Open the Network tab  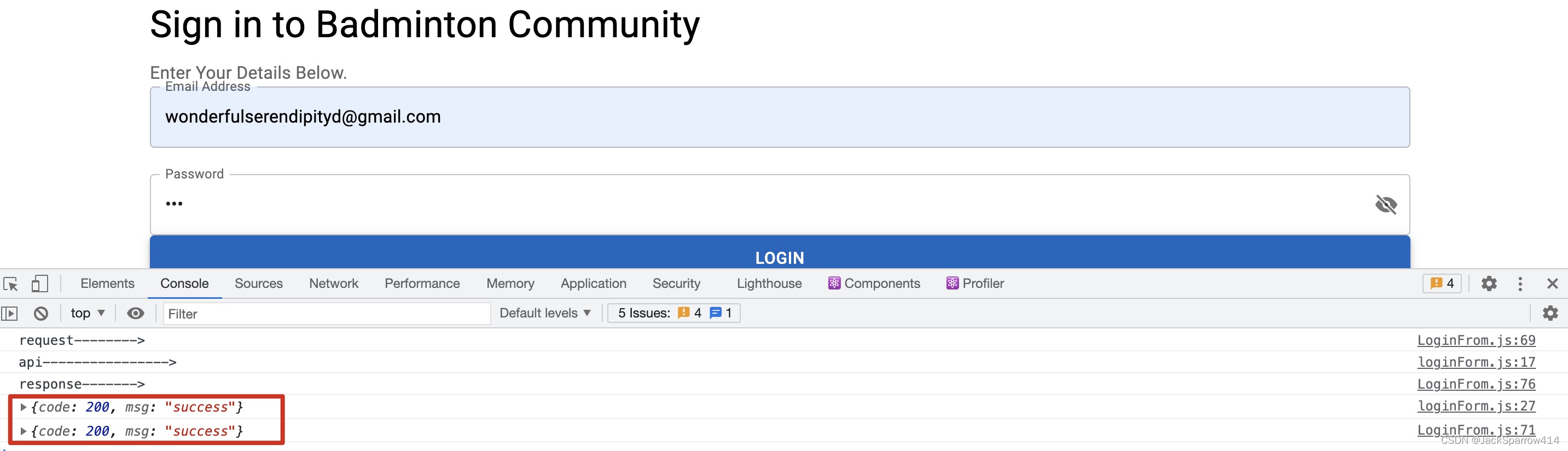tap(334, 284)
